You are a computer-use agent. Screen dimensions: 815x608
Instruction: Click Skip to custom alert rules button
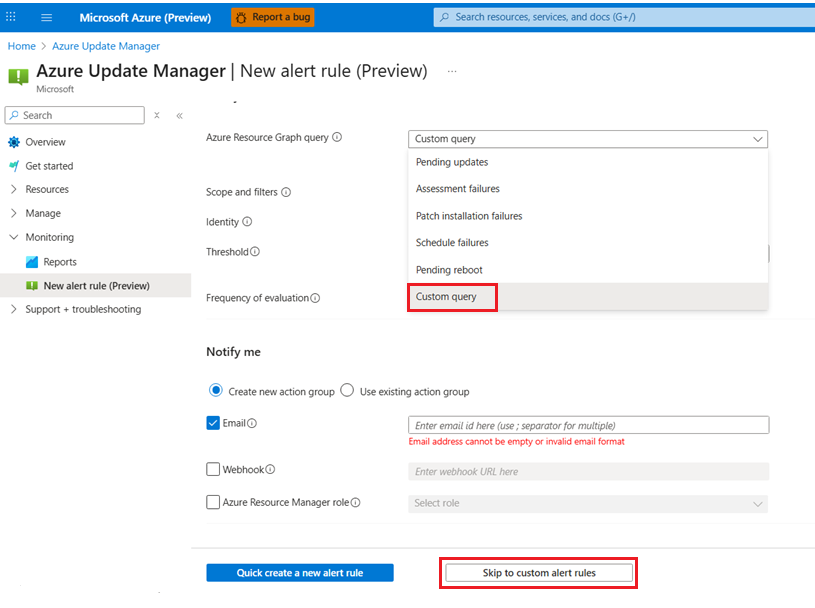click(x=539, y=573)
